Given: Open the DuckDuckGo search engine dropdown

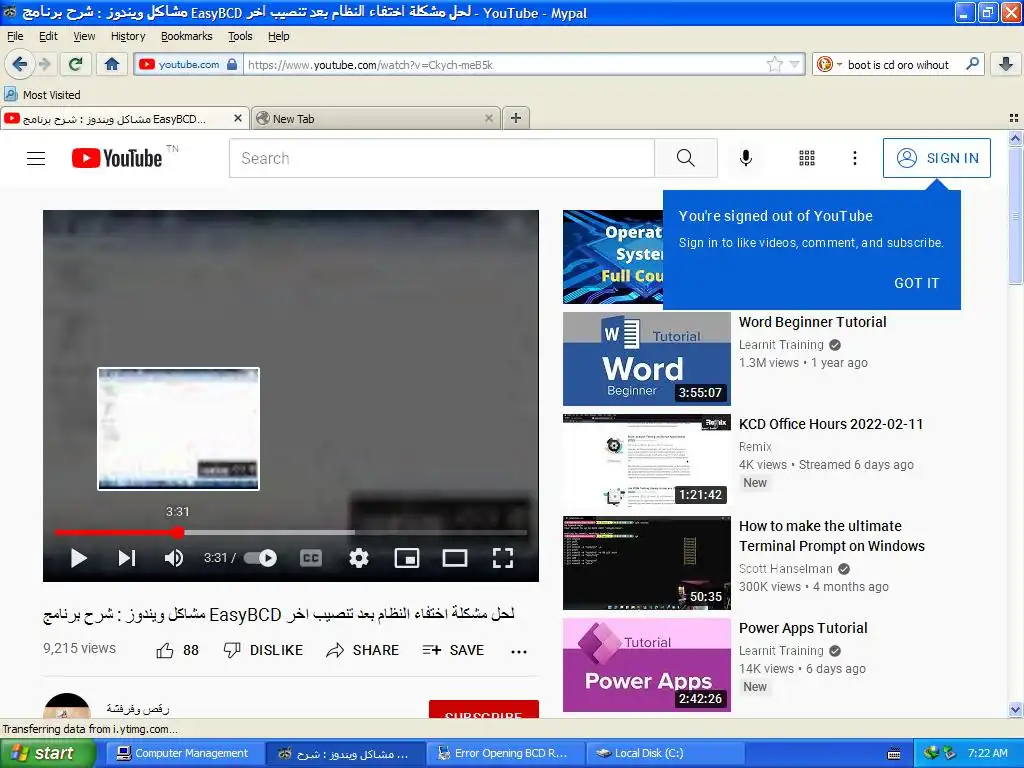Looking at the screenshot, I should (x=829, y=64).
